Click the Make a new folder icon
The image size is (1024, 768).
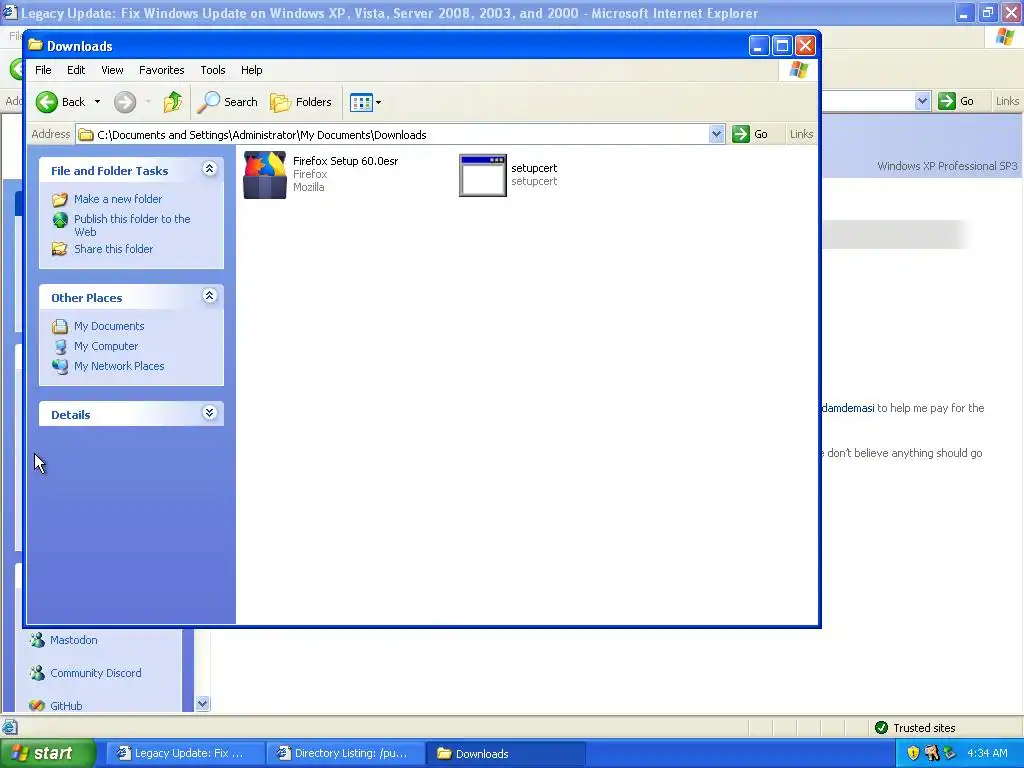pyautogui.click(x=59, y=199)
